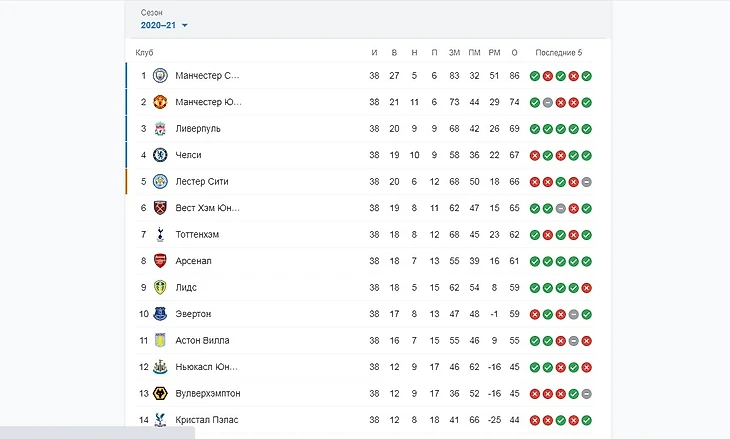Click the Tottenham crest icon
The width and height of the screenshot is (730, 439).
[x=160, y=234]
